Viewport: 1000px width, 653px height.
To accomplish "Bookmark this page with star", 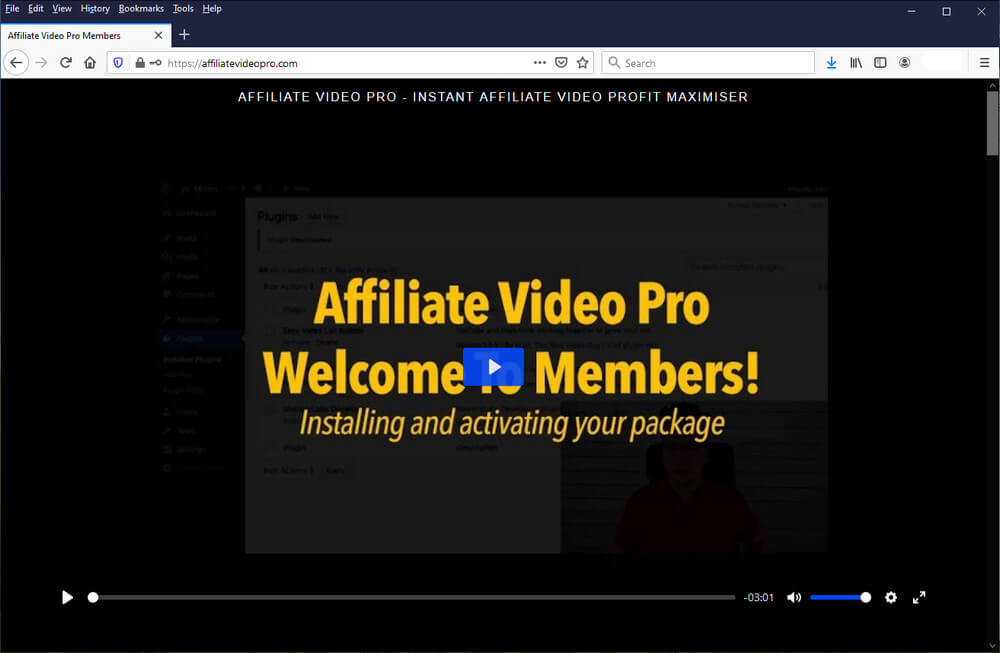I will point(582,62).
